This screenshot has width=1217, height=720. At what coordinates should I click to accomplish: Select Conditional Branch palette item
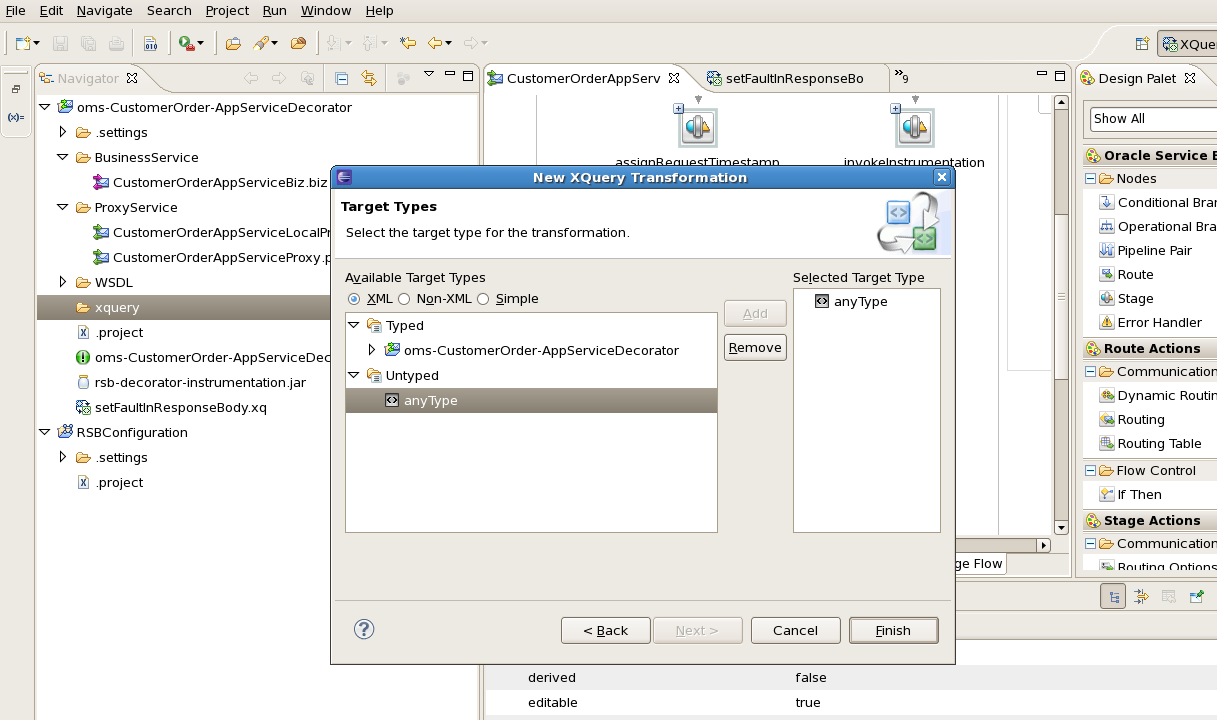[1158, 202]
